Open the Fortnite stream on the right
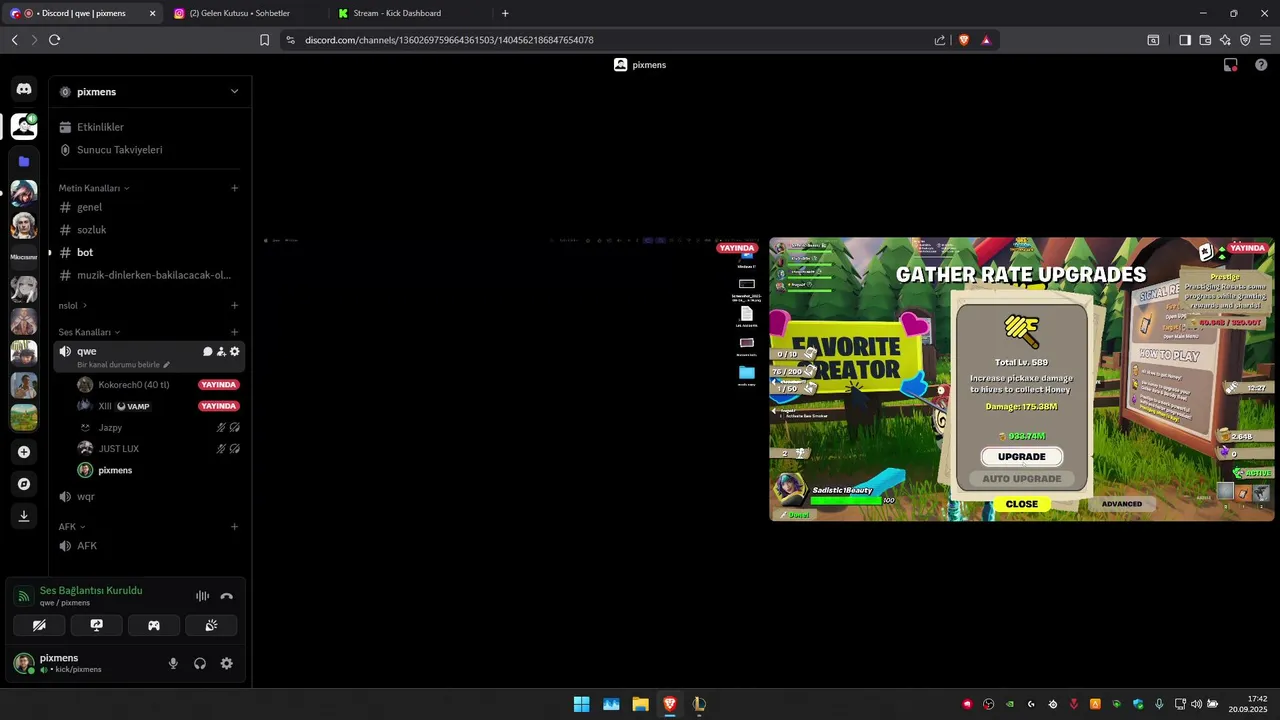The height and width of the screenshot is (720, 1280). tap(1022, 379)
